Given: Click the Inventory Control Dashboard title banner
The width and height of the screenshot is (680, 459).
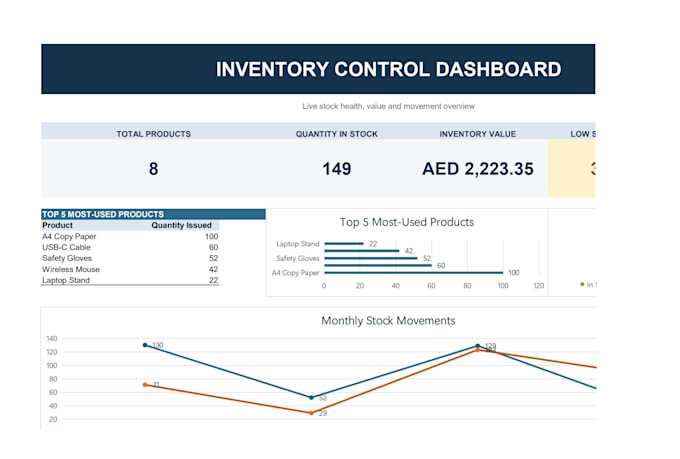Looking at the screenshot, I should click(318, 69).
